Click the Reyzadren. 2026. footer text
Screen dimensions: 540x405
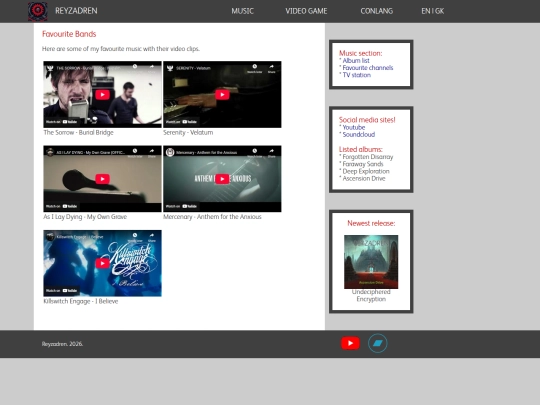coord(62,344)
